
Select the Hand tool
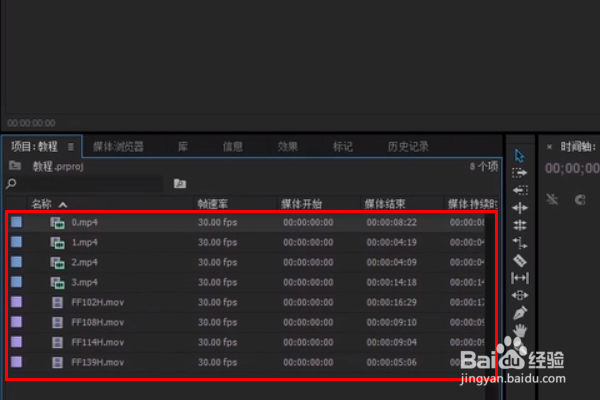tap(520, 330)
